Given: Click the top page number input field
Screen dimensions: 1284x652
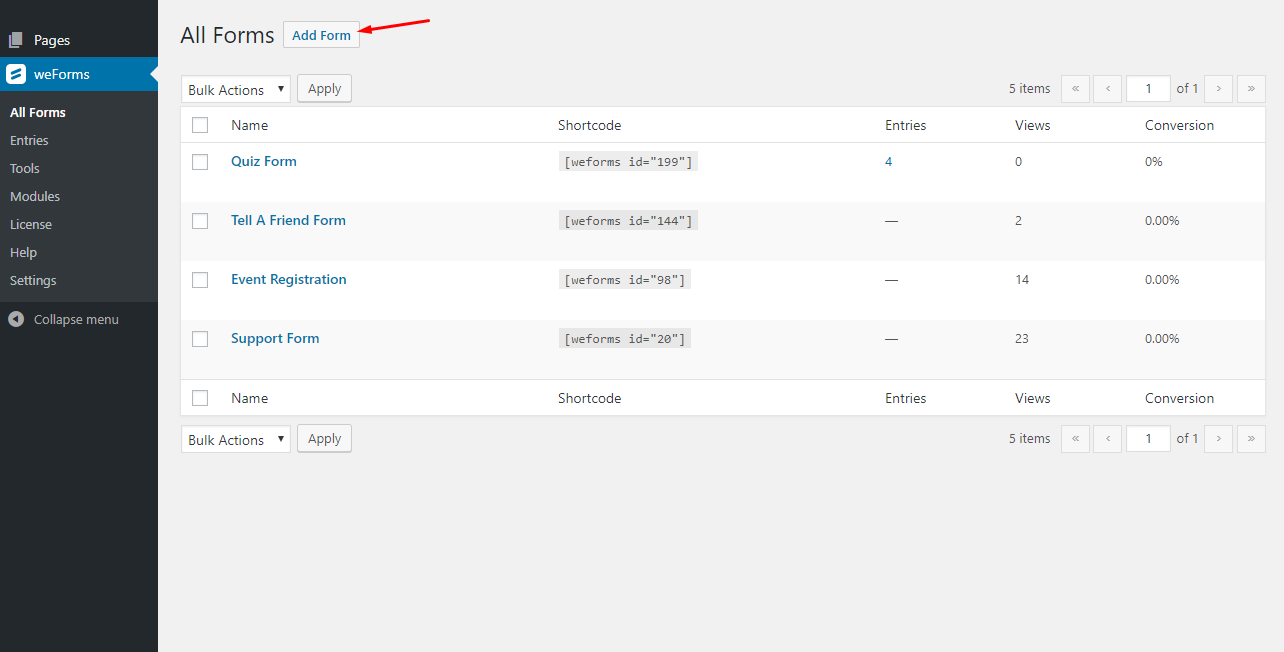Looking at the screenshot, I should coord(1148,89).
